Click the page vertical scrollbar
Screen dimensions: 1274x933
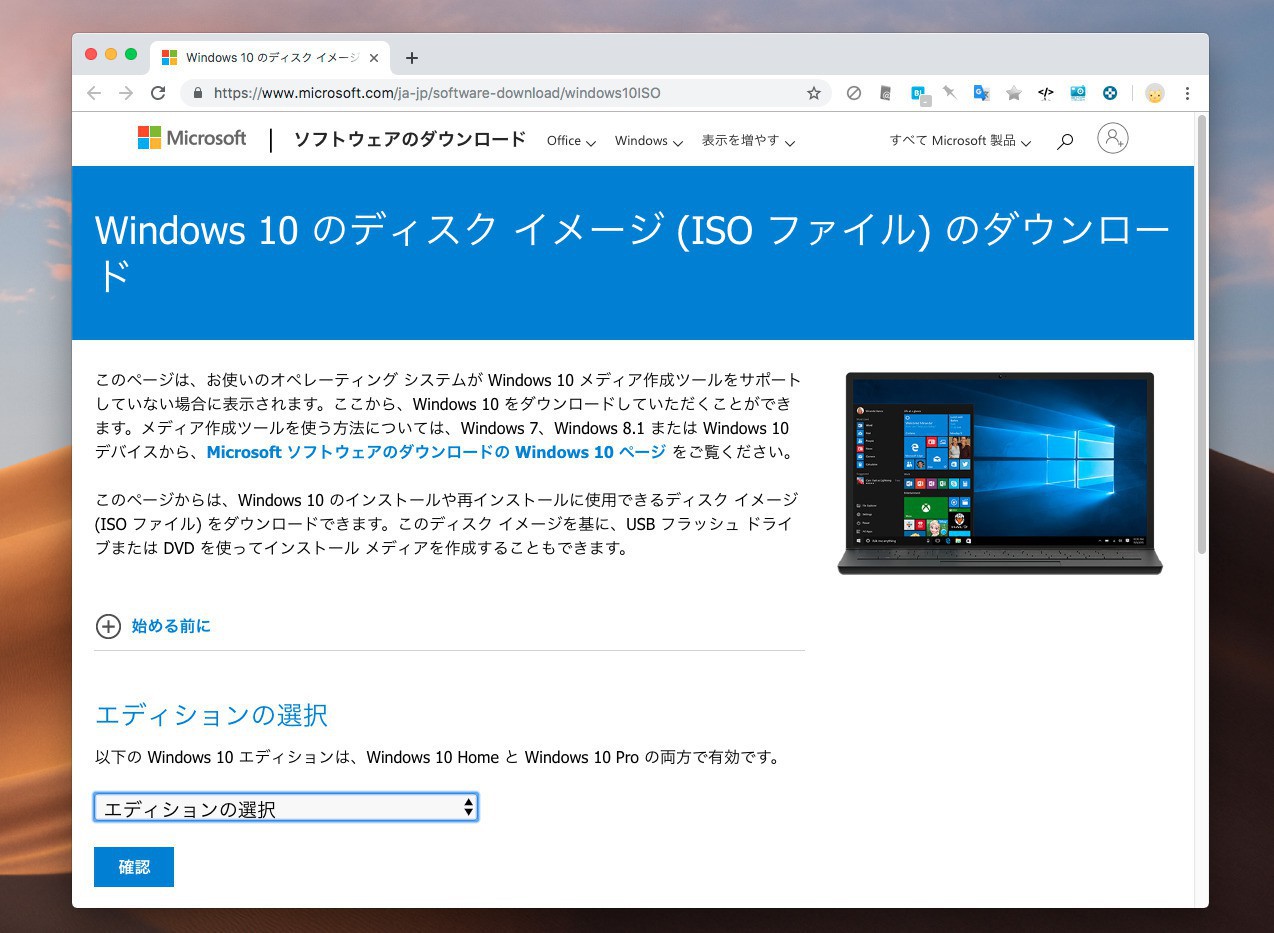(x=1201, y=335)
